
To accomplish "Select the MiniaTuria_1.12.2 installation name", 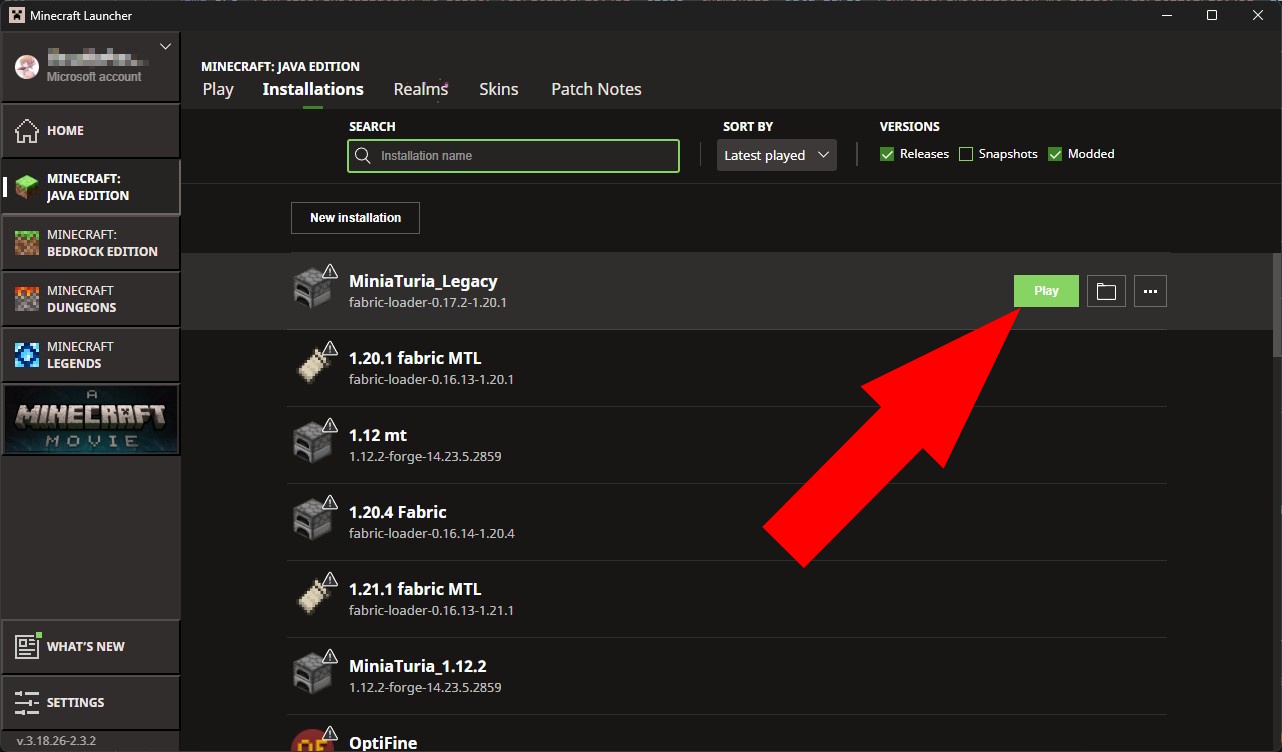I will coord(417,666).
